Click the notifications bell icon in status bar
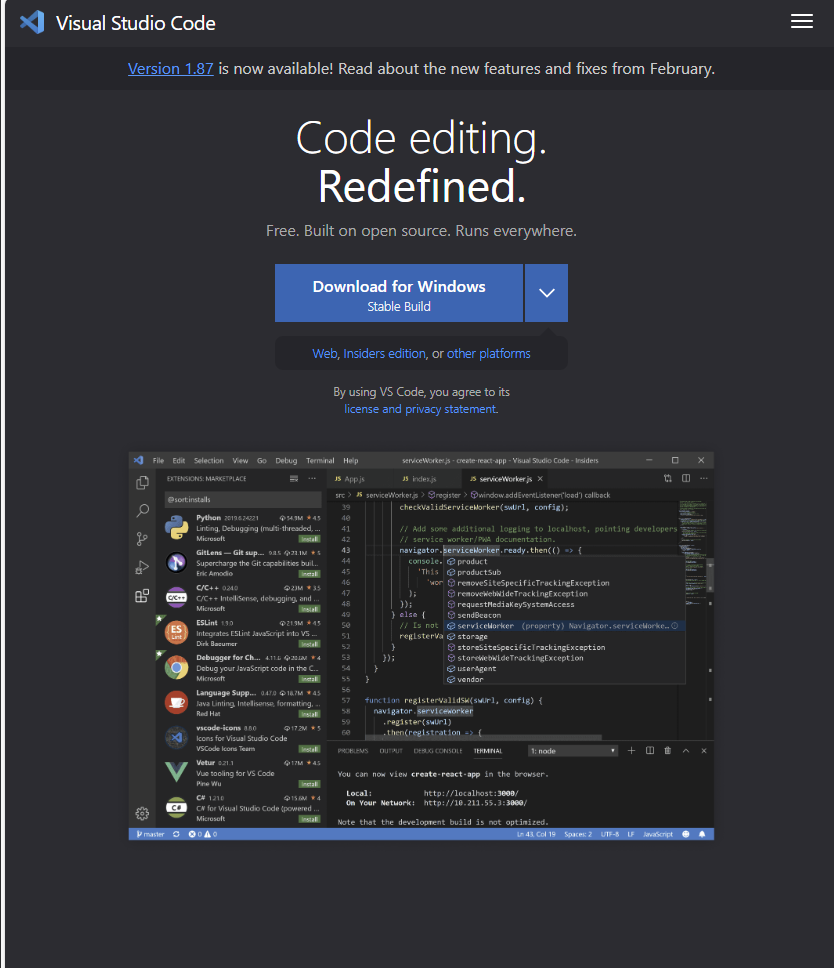Image resolution: width=834 pixels, height=968 pixels. (x=702, y=835)
